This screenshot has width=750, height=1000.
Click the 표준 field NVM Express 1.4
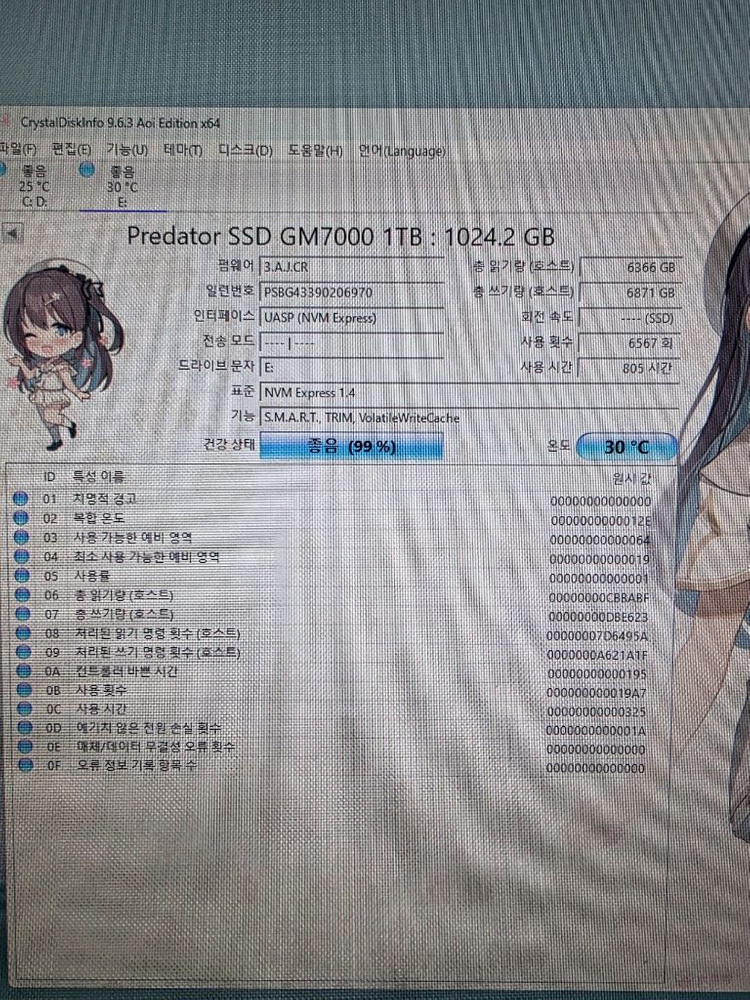[469, 393]
